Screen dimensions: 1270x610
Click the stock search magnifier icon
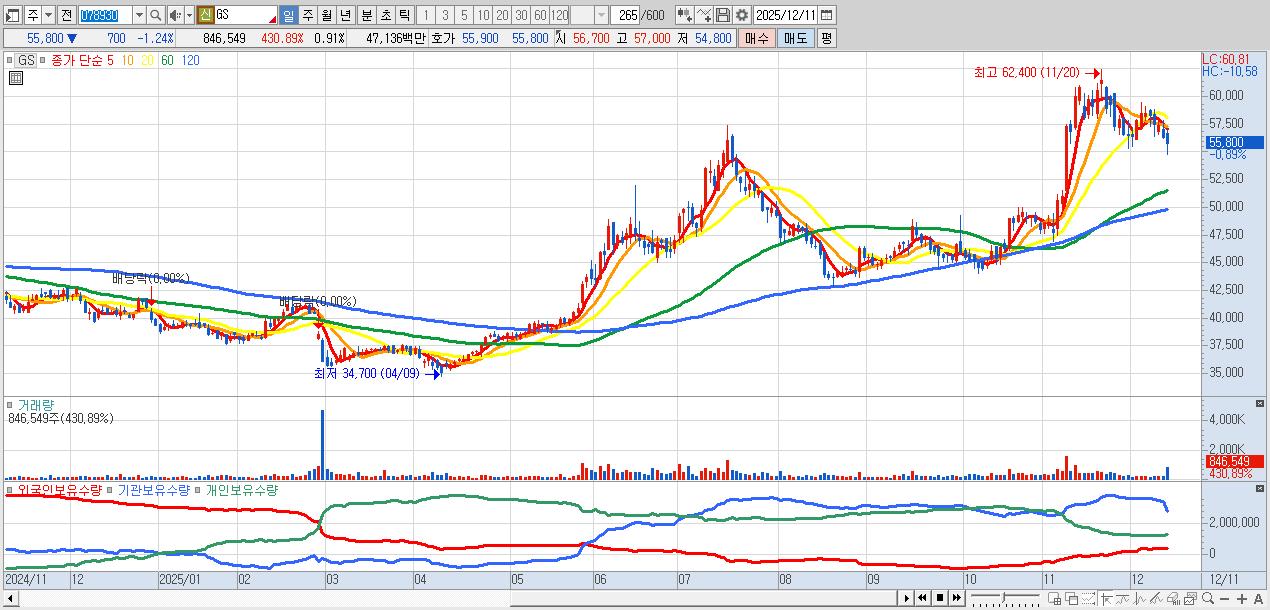click(155, 15)
